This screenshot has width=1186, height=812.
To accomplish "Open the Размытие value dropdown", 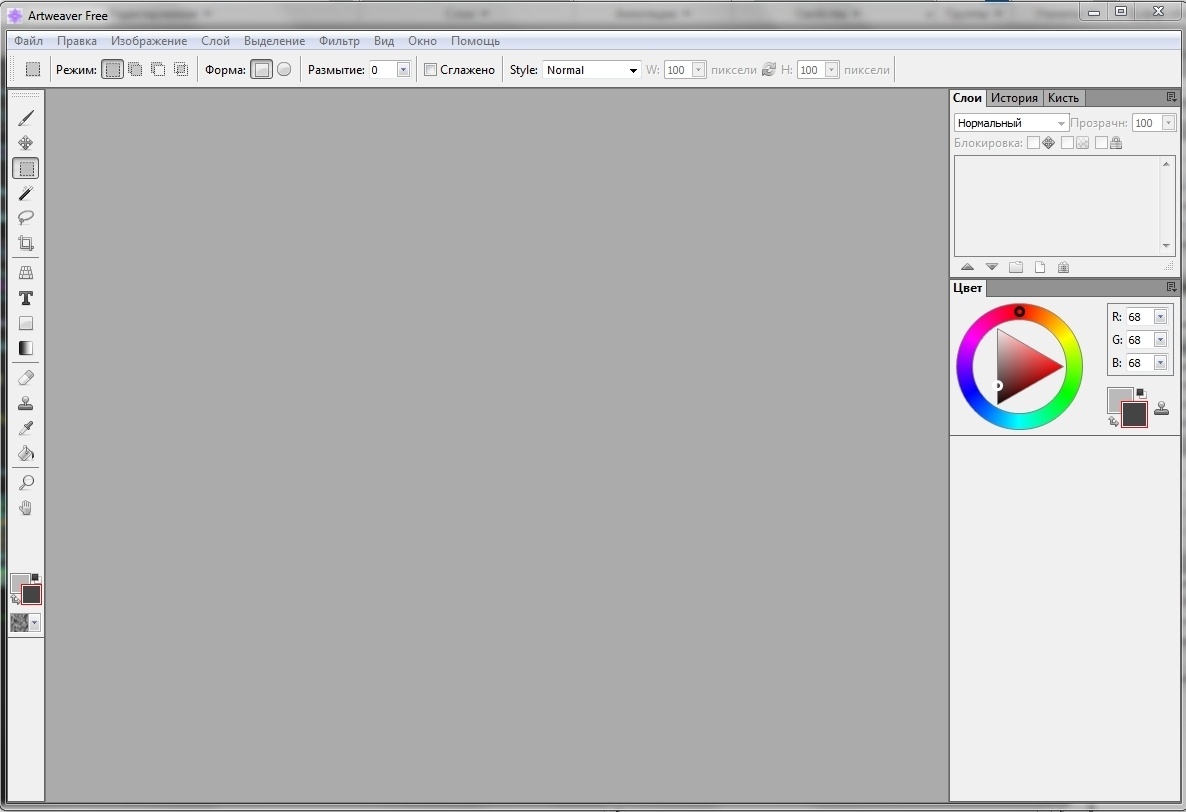I will [x=403, y=69].
